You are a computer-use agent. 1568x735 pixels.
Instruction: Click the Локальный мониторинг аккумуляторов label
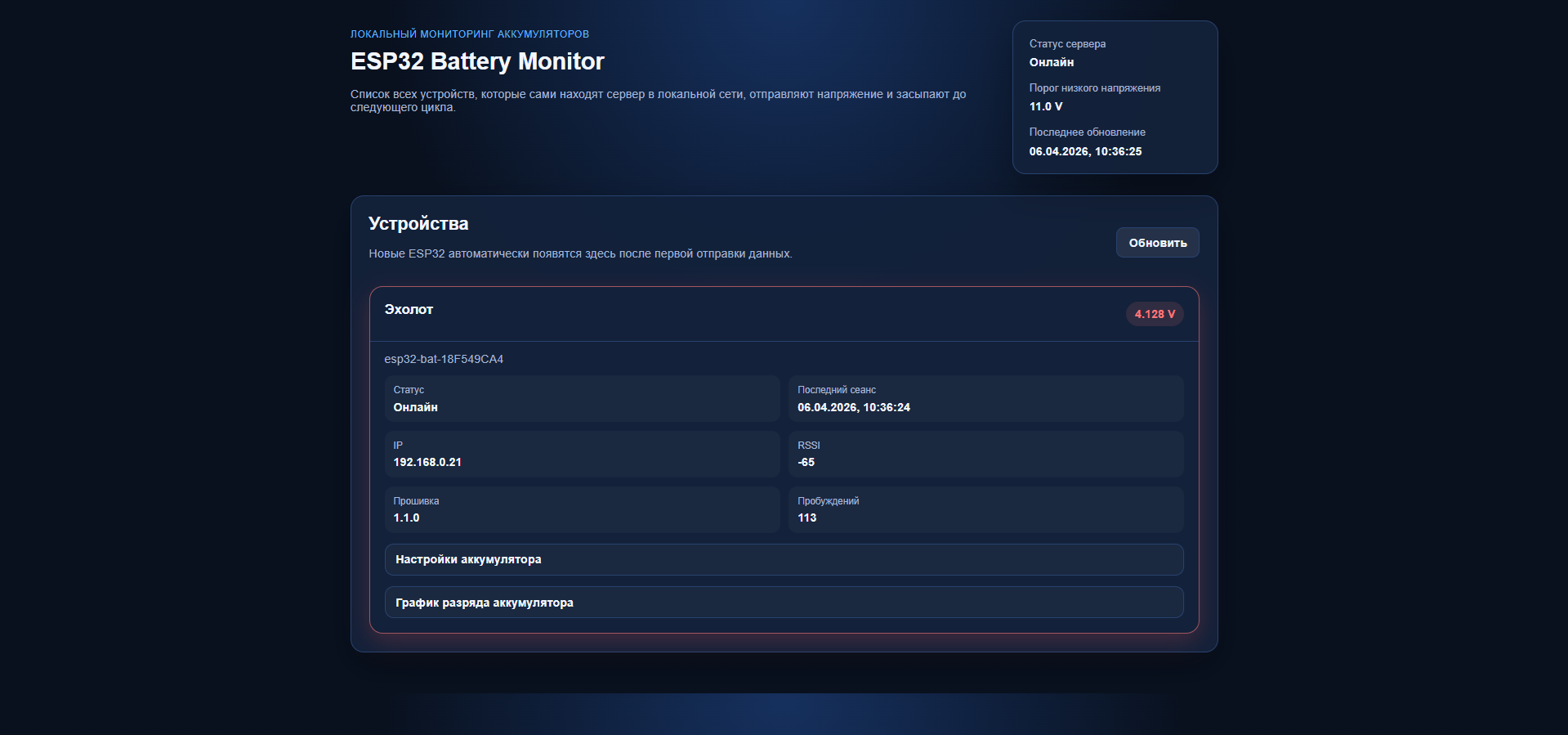(470, 34)
